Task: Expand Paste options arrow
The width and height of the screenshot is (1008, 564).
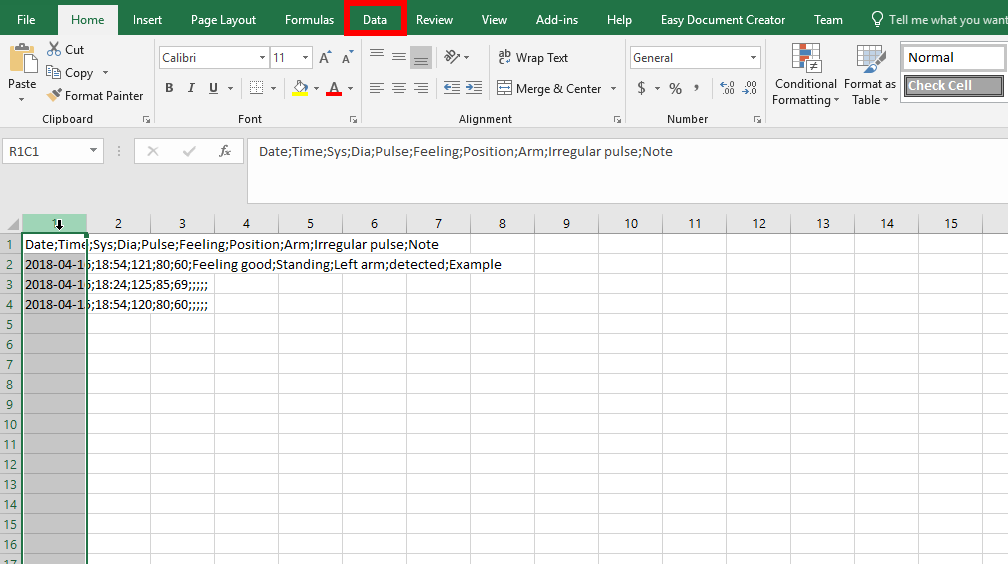Action: 22,100
